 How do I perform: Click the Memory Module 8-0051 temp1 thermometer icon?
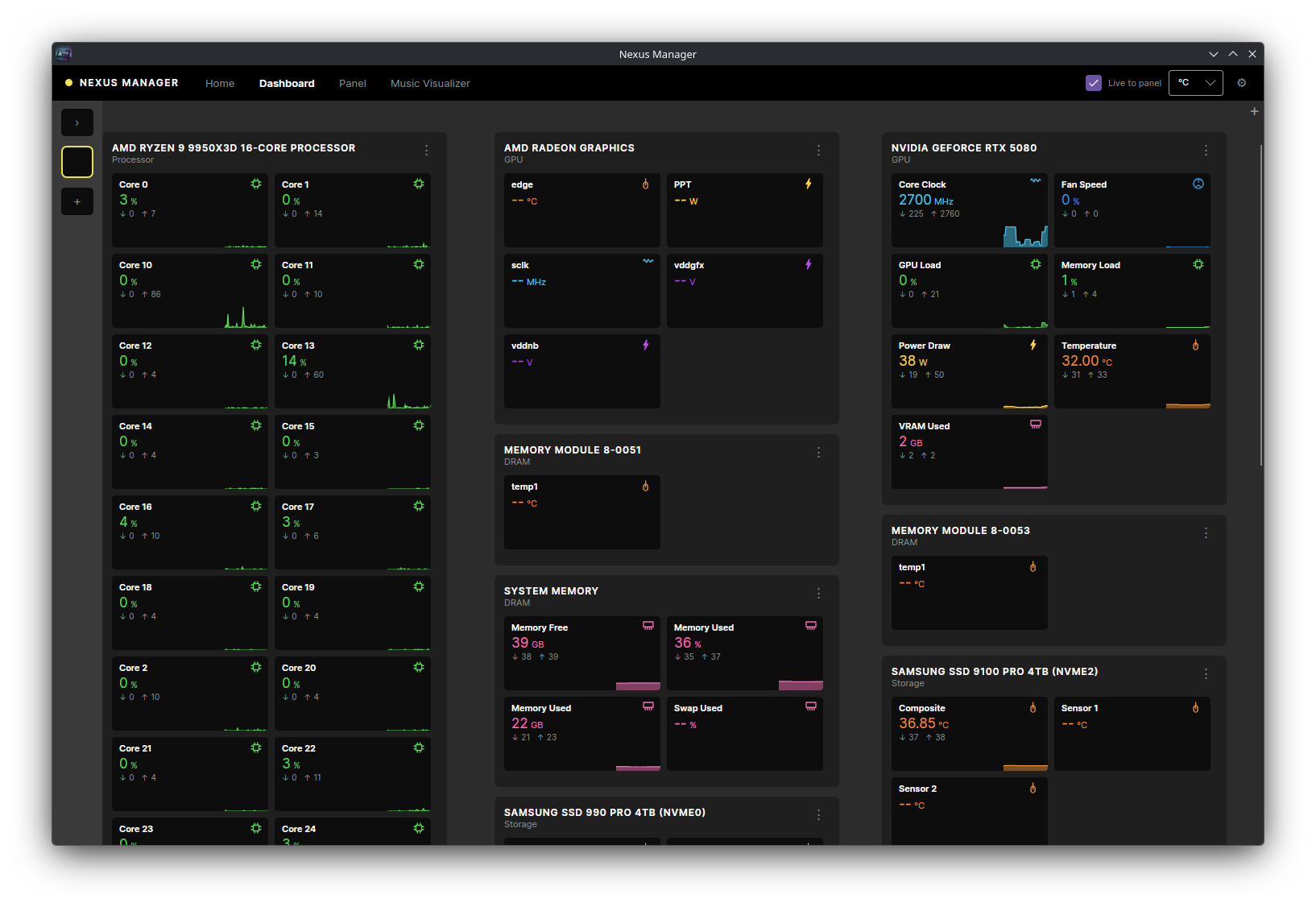point(645,486)
